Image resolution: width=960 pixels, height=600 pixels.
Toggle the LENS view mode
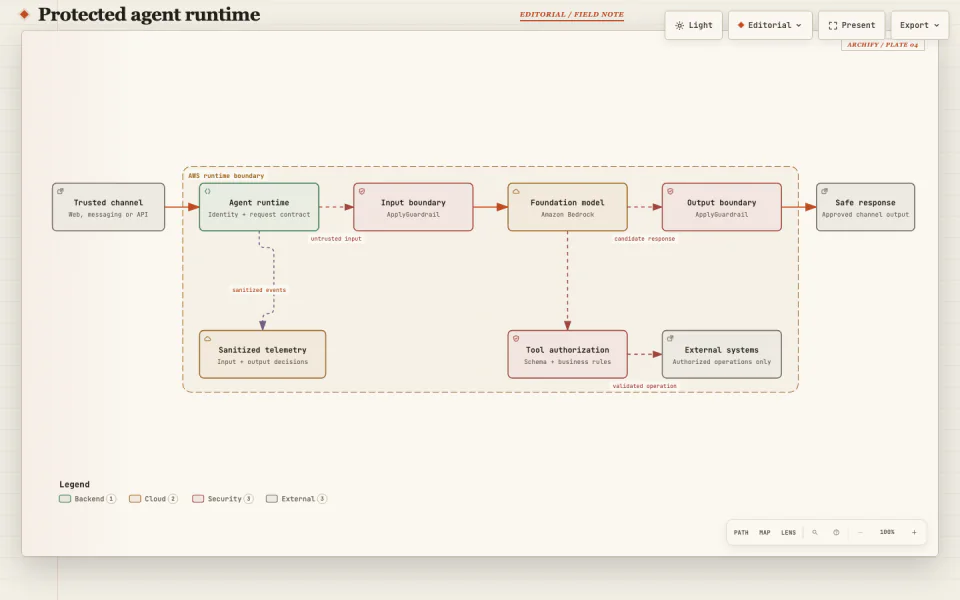789,533
